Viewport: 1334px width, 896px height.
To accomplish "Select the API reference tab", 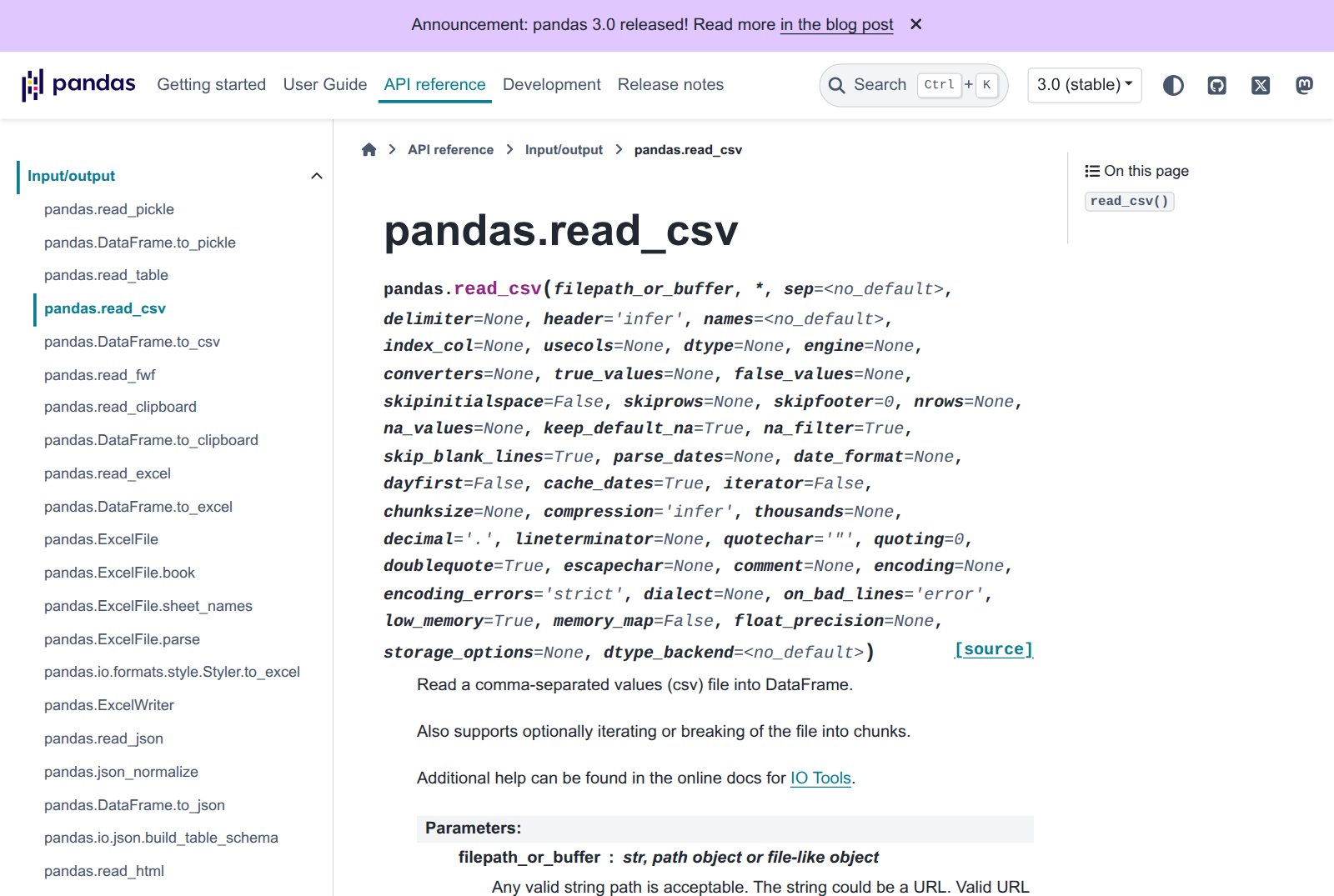I will click(434, 84).
